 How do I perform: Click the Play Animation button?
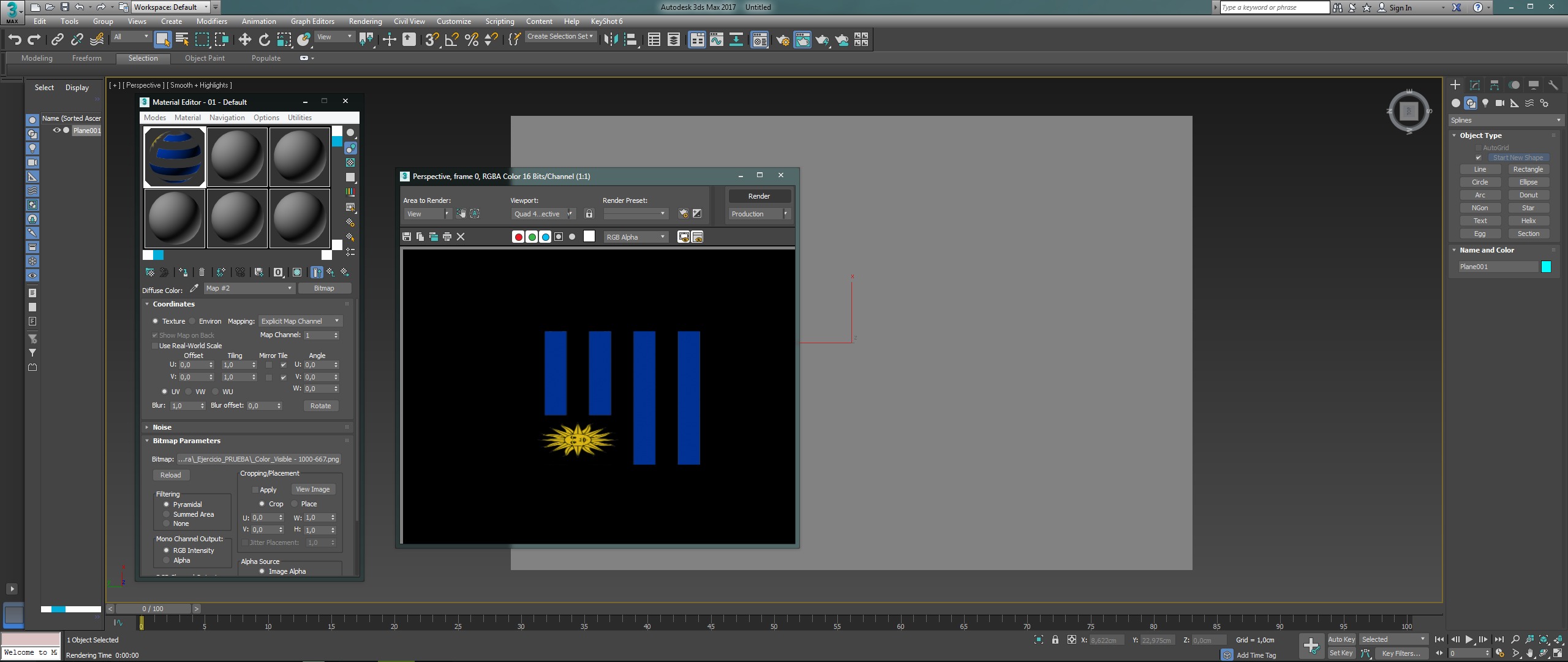coord(1469,639)
